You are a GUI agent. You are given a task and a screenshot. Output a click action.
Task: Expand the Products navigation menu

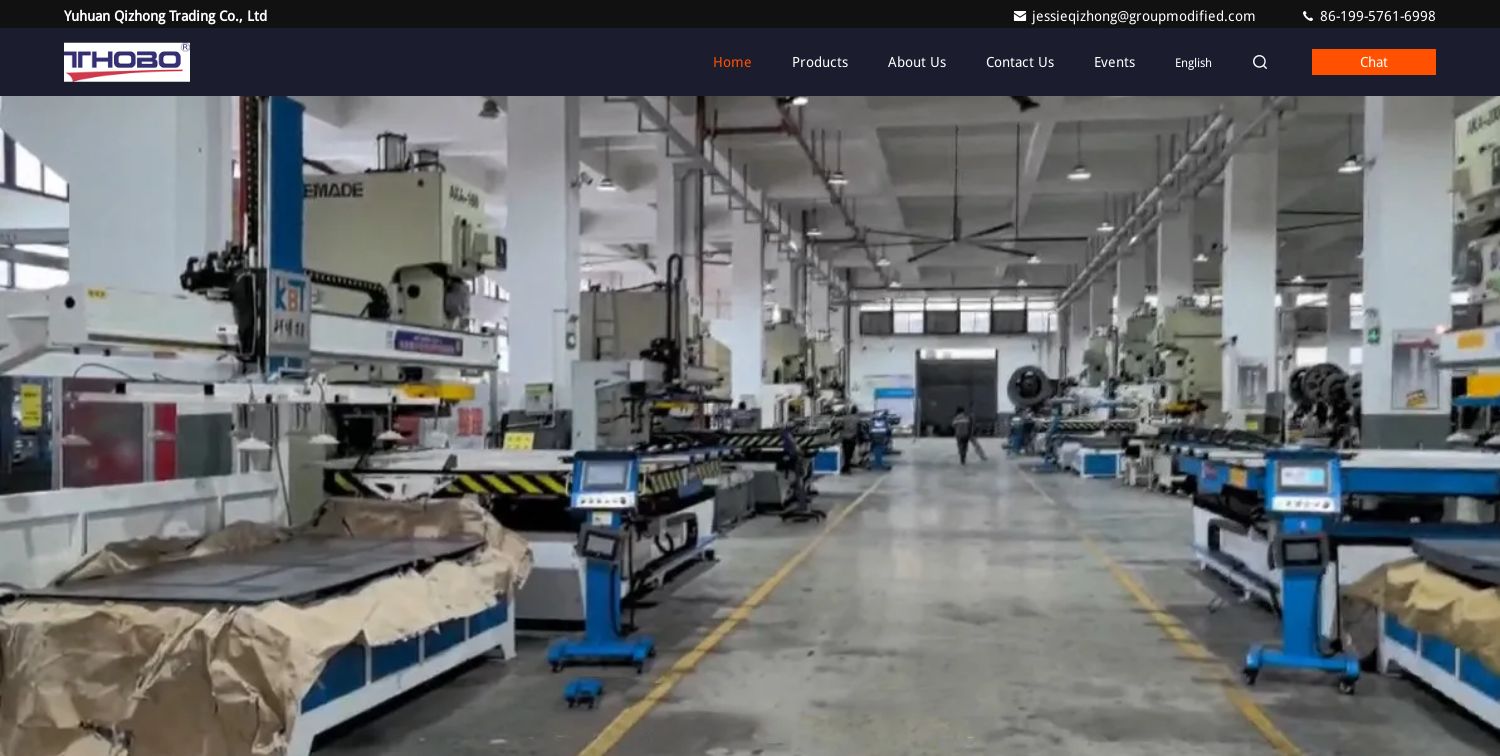[x=820, y=62]
